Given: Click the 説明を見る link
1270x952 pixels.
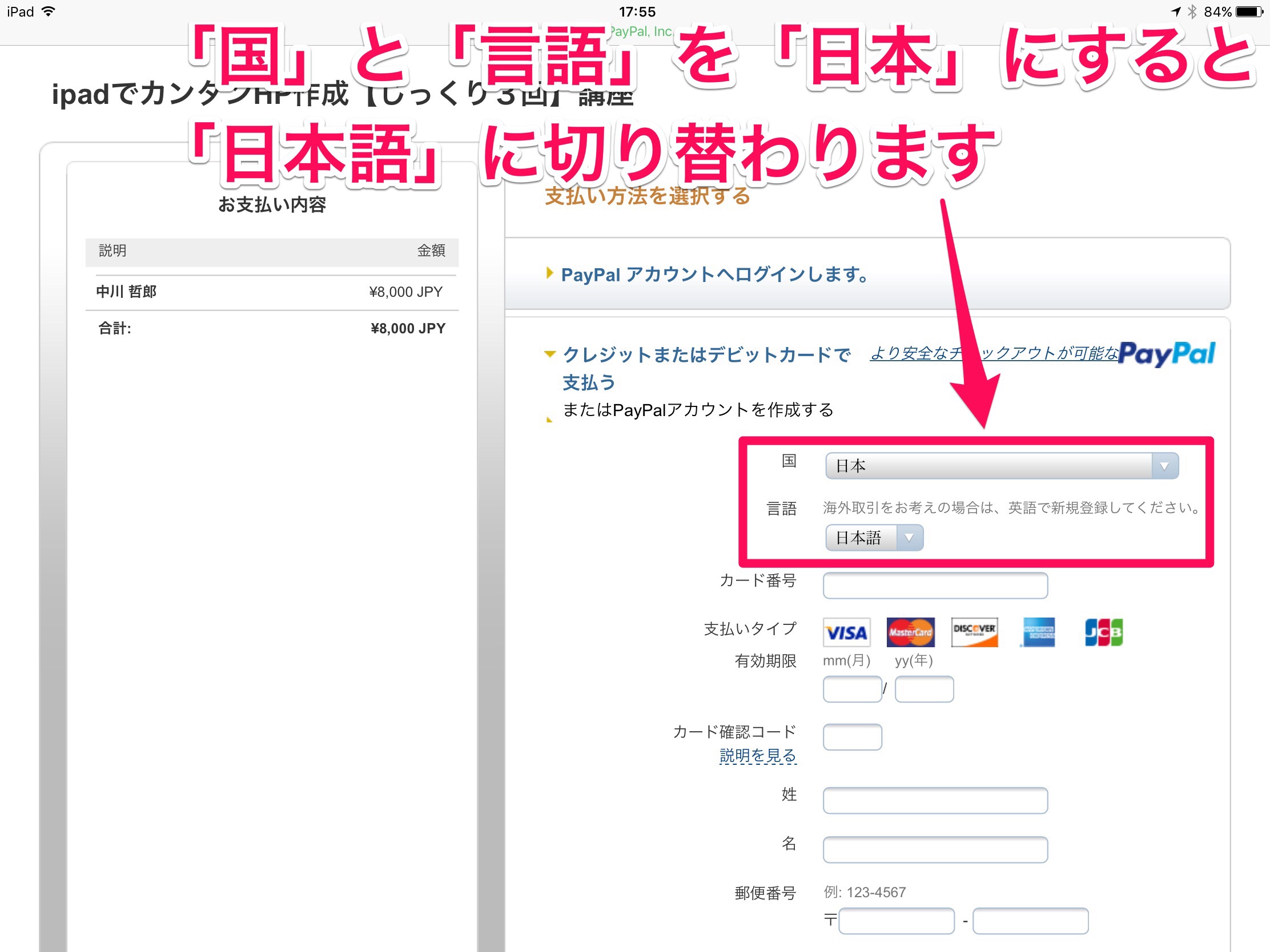Looking at the screenshot, I should pos(758,756).
